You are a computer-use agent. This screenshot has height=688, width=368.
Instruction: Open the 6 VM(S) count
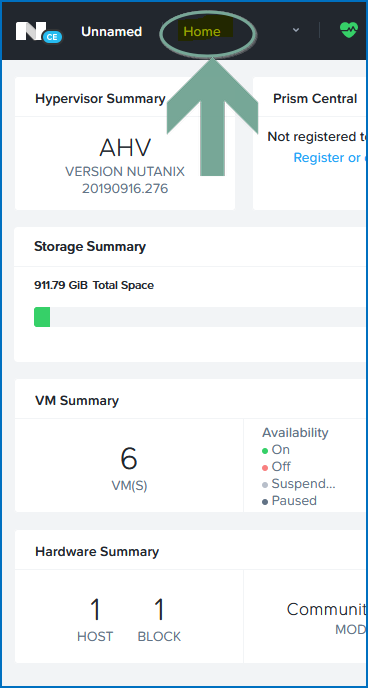pos(129,469)
